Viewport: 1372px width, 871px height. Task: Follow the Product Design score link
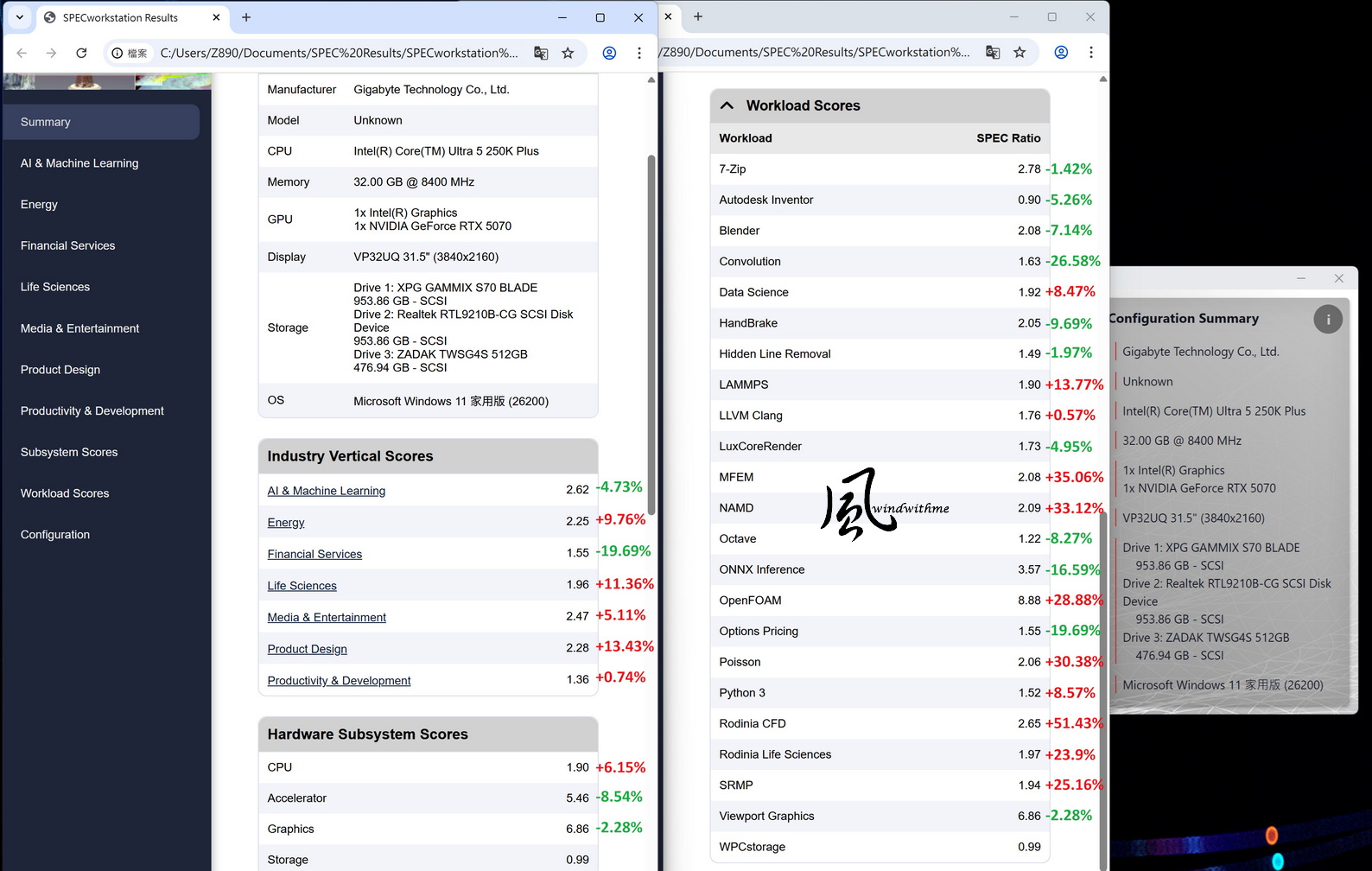point(307,649)
